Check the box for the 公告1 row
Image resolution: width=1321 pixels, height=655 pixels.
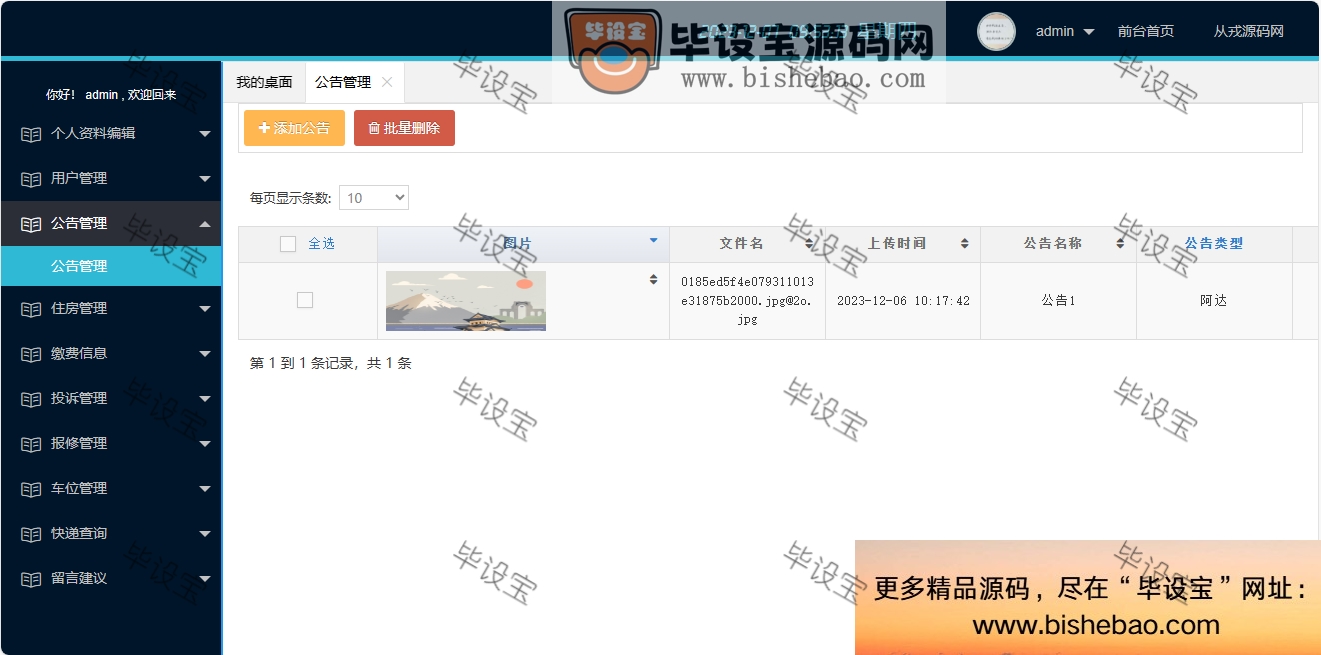coord(305,300)
